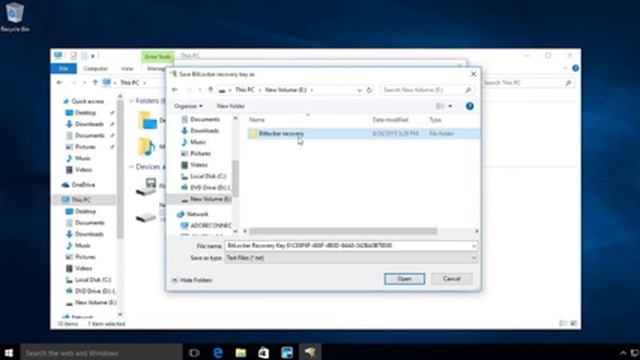Click the Cancel button
The width and height of the screenshot is (640, 360).
452,279
